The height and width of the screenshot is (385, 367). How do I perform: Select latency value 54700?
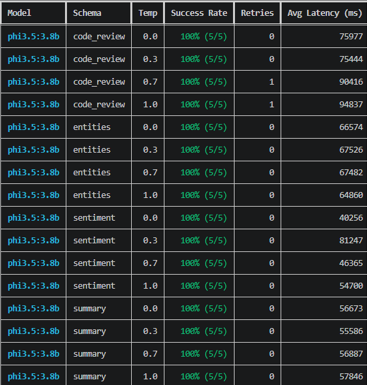pyautogui.click(x=351, y=286)
